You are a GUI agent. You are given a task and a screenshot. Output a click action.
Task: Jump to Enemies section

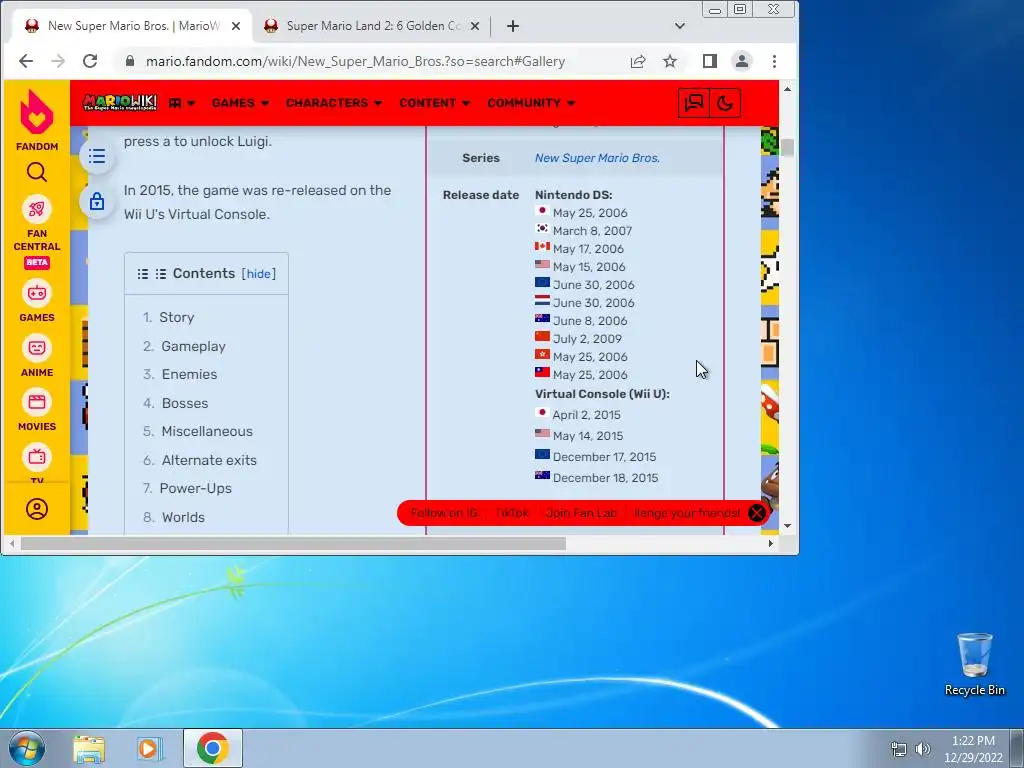click(x=189, y=374)
